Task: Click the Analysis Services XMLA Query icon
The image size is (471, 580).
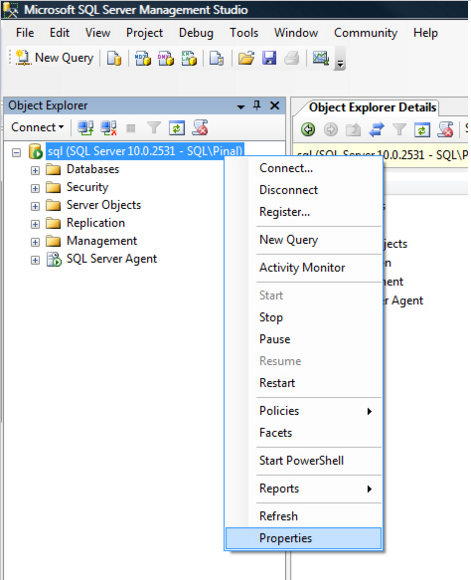Action: [x=189, y=58]
